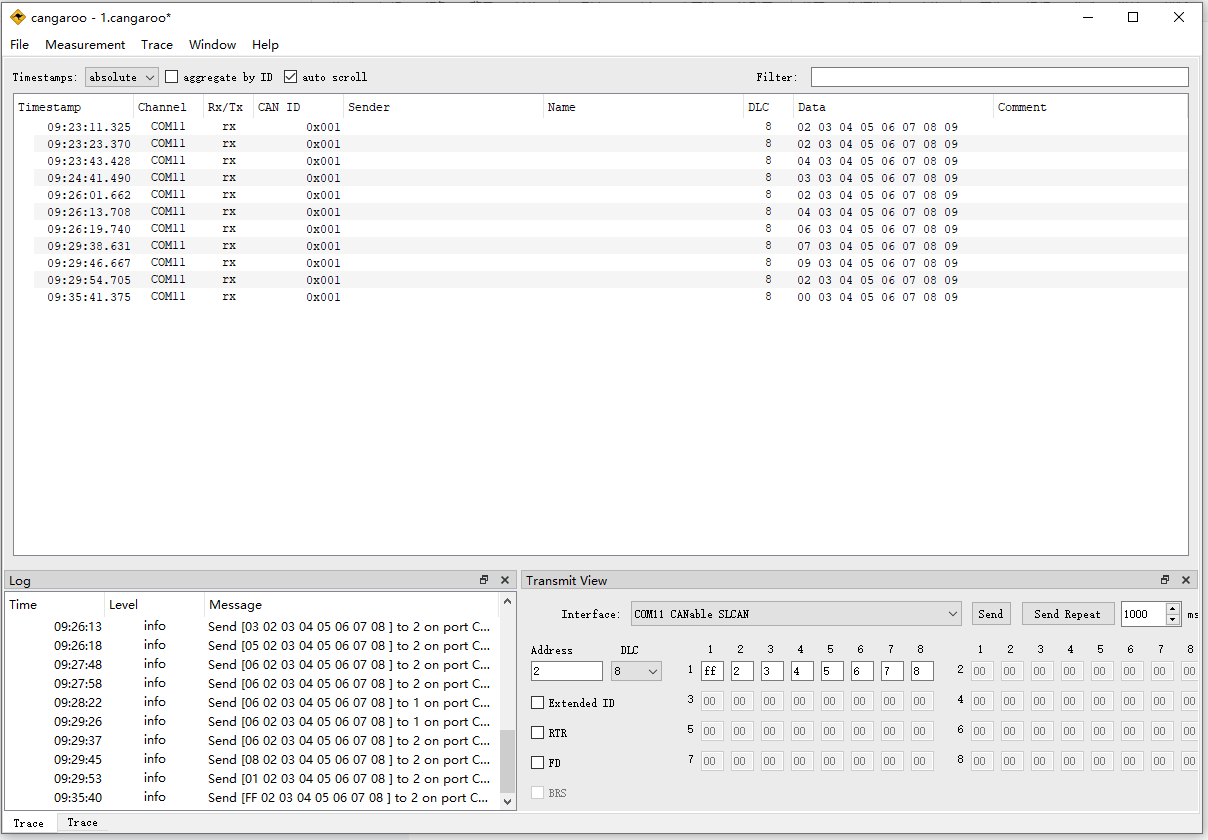Click the Sender column header
This screenshot has height=840, width=1208.
tap(444, 107)
